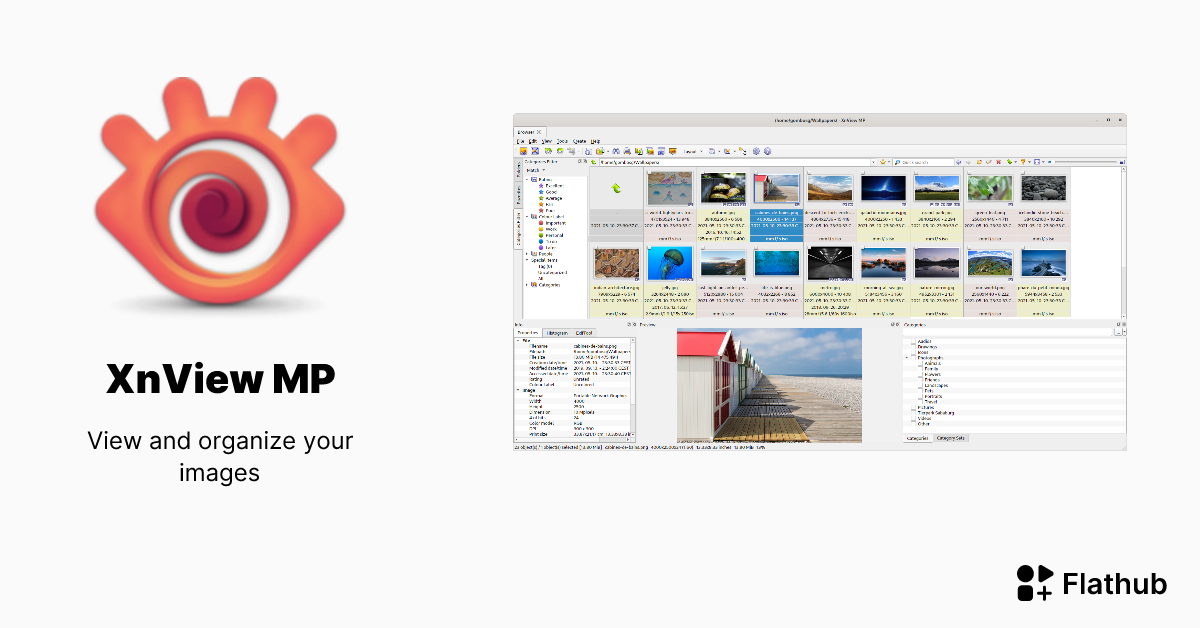Collapse the Rating tree node

point(527,180)
